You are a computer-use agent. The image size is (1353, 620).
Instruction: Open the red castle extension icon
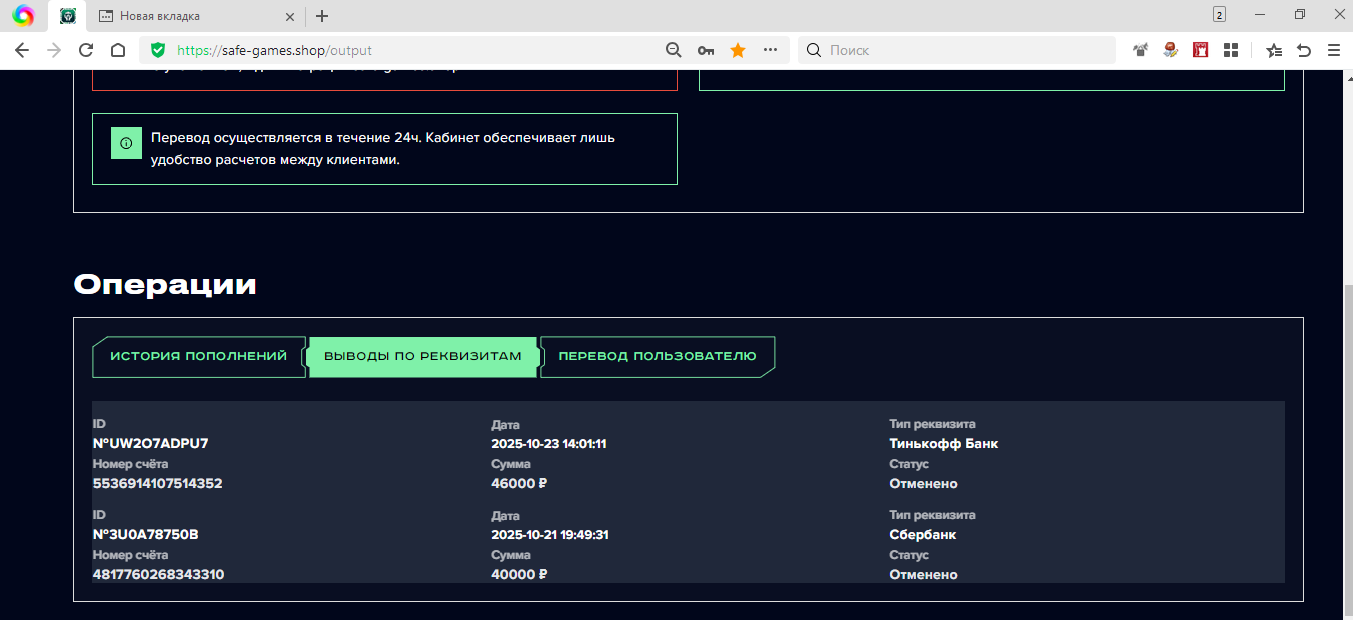(x=1201, y=50)
